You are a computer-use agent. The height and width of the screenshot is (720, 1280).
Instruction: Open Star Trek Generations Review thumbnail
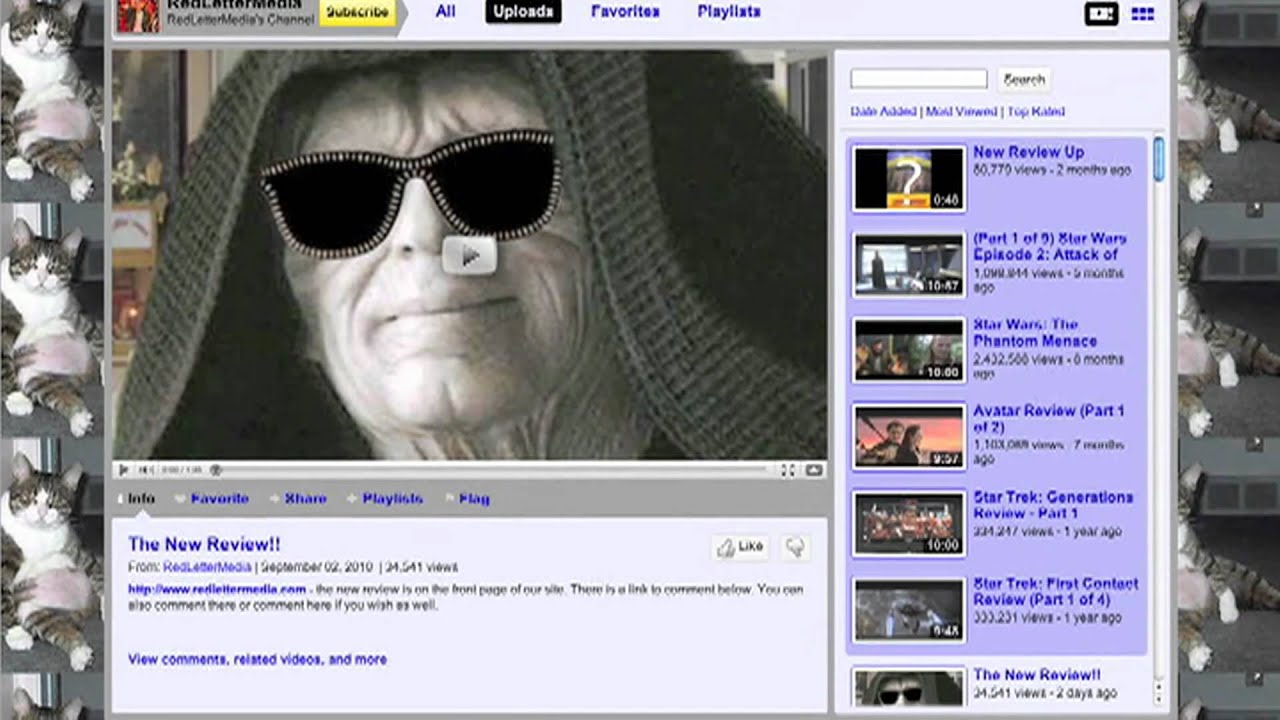coord(909,523)
